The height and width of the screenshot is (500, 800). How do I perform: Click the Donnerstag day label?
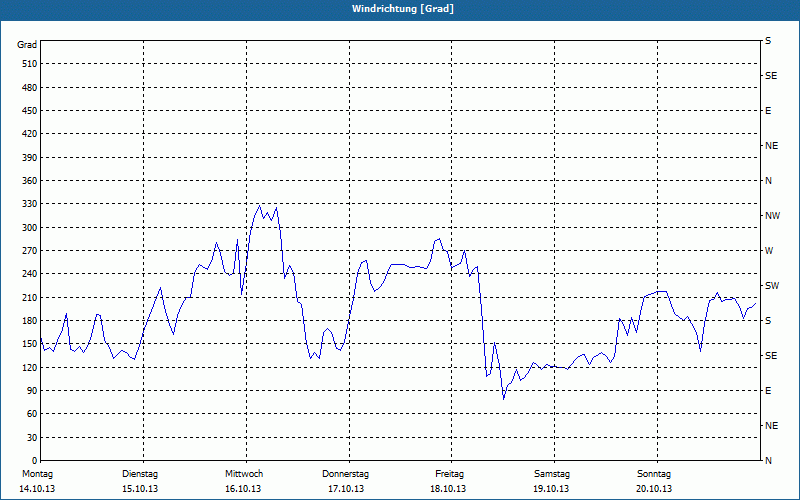click(x=345, y=474)
